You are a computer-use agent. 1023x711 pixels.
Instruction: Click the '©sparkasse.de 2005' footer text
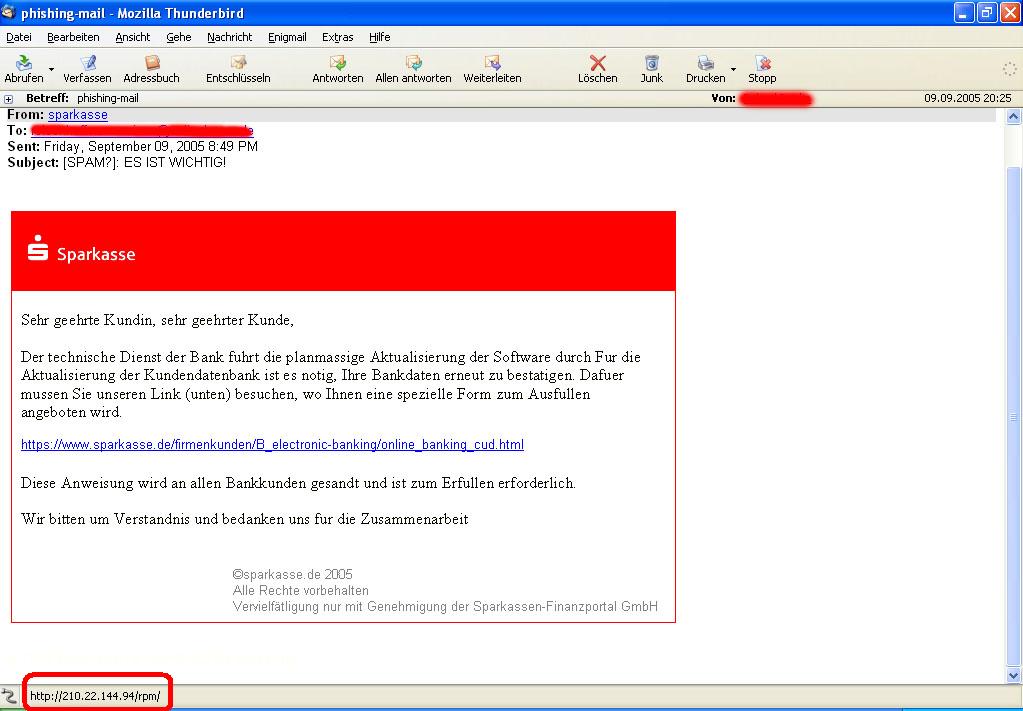pyautogui.click(x=292, y=575)
